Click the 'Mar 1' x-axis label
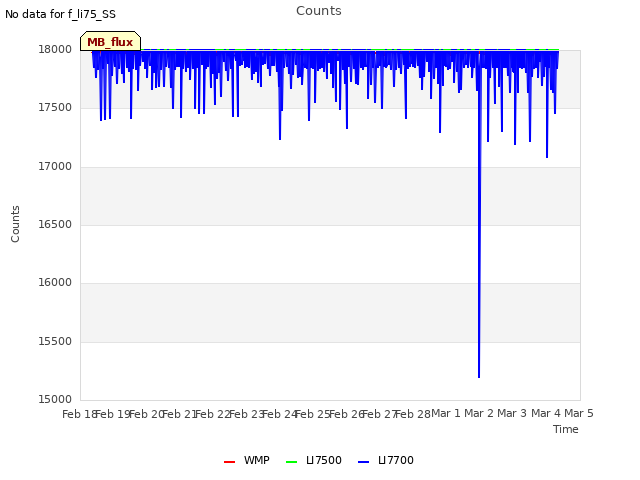The width and height of the screenshot is (640, 480). point(446,413)
